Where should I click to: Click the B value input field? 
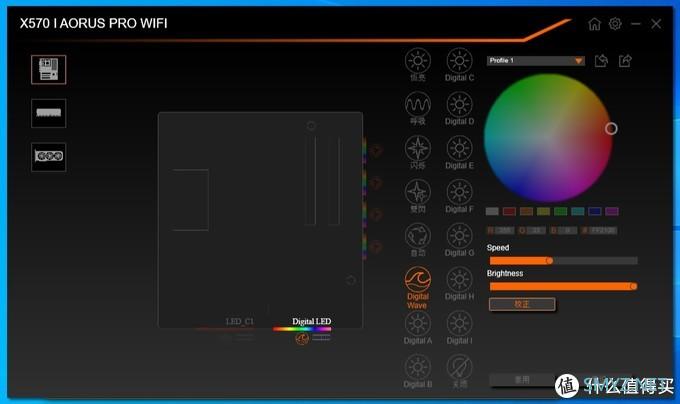pos(567,230)
